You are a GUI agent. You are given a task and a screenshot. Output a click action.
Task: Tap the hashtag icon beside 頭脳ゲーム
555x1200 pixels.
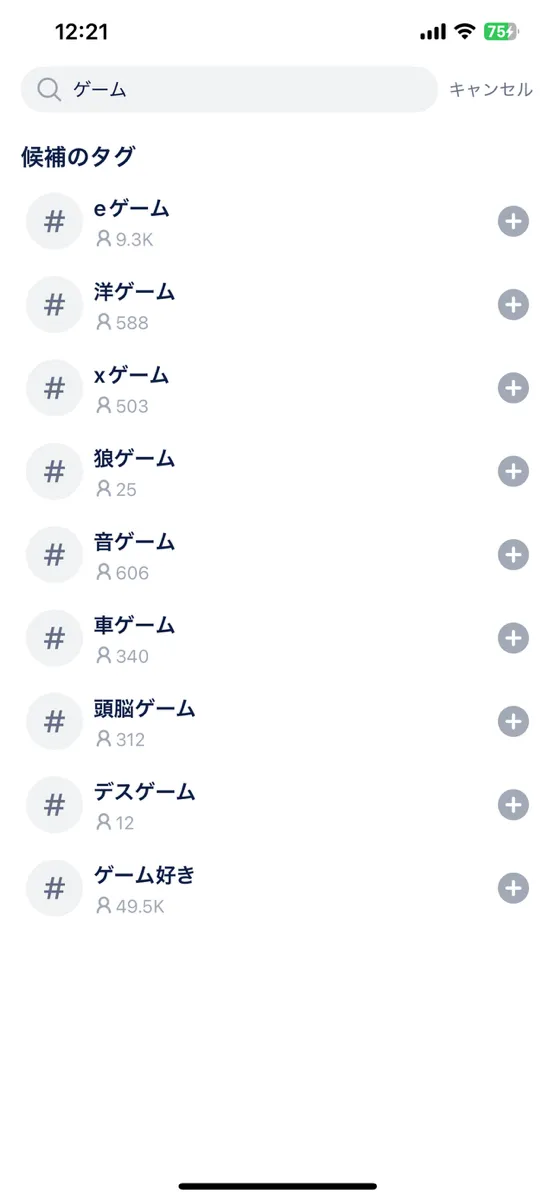coord(54,721)
